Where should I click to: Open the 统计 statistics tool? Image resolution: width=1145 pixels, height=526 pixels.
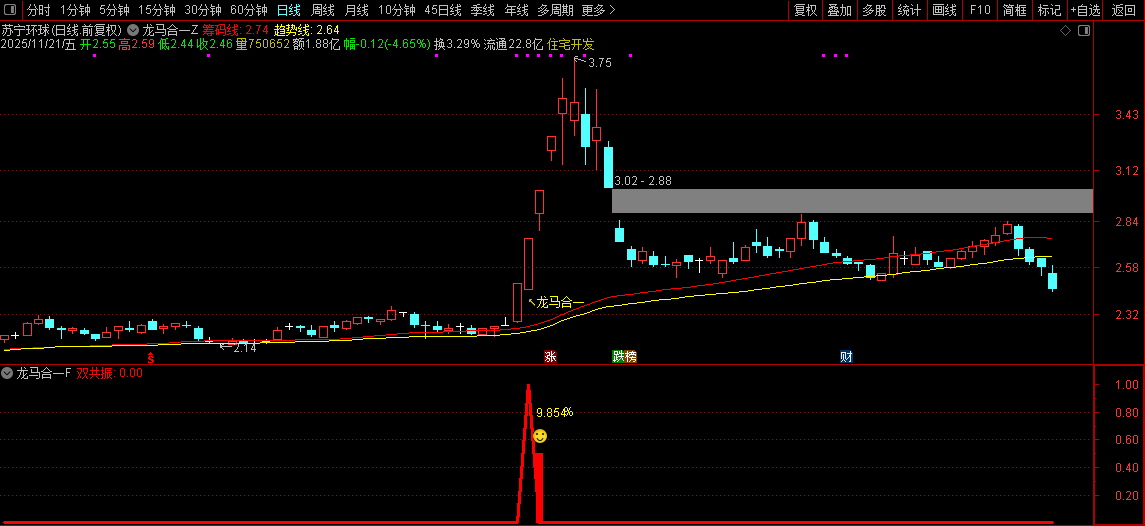(909, 10)
